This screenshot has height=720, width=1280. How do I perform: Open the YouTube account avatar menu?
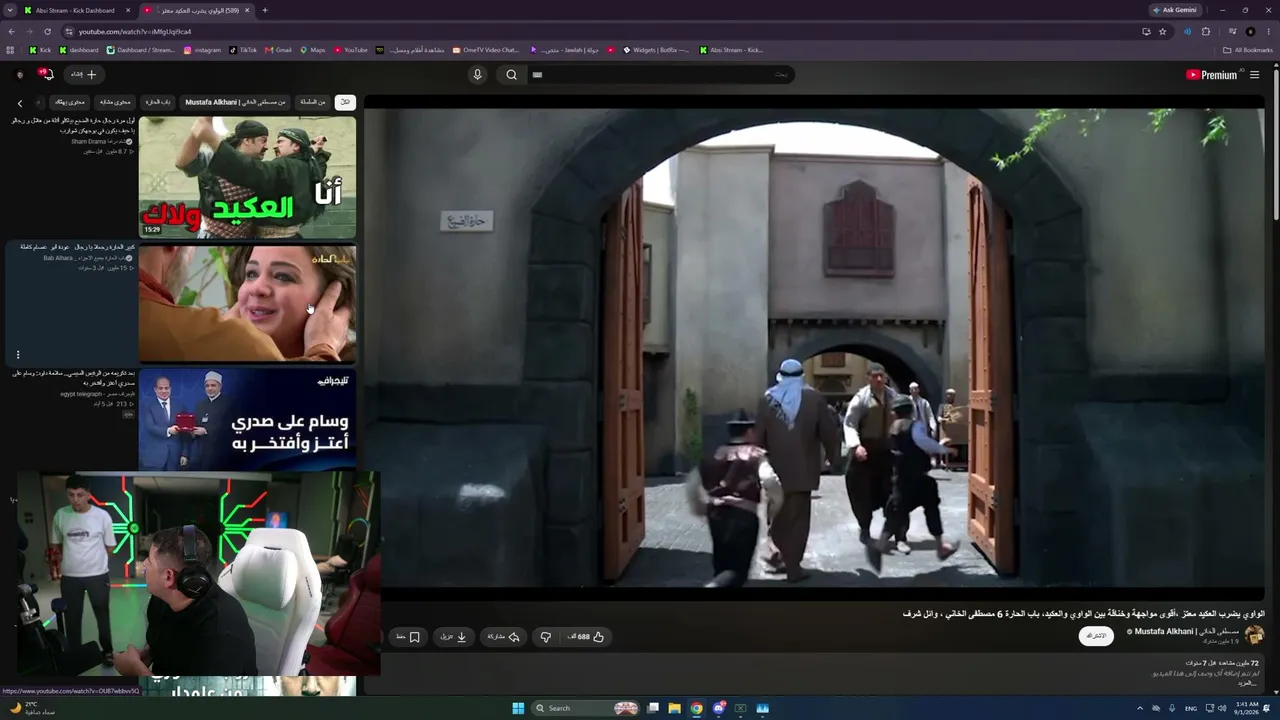coord(19,75)
